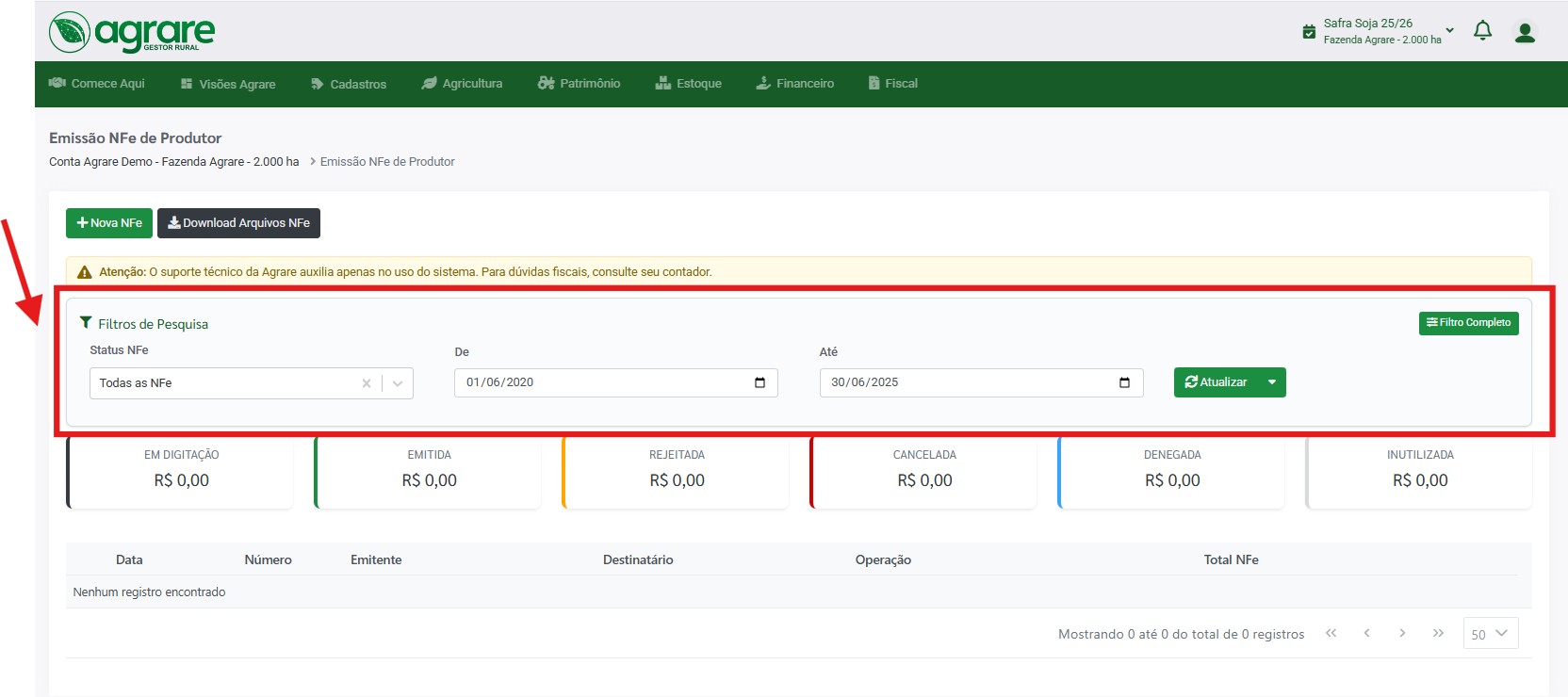Click the notification bell icon
The height and width of the screenshot is (697, 1568).
tap(1482, 31)
